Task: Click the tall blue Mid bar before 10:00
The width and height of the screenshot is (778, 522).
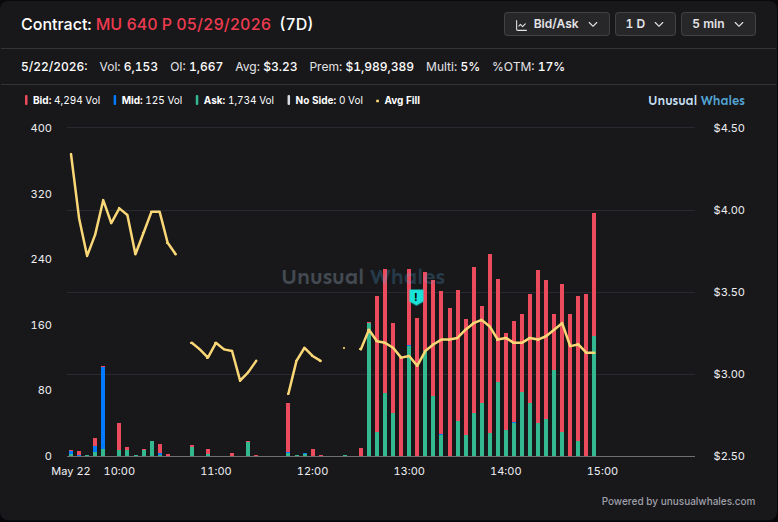Action: click(103, 407)
